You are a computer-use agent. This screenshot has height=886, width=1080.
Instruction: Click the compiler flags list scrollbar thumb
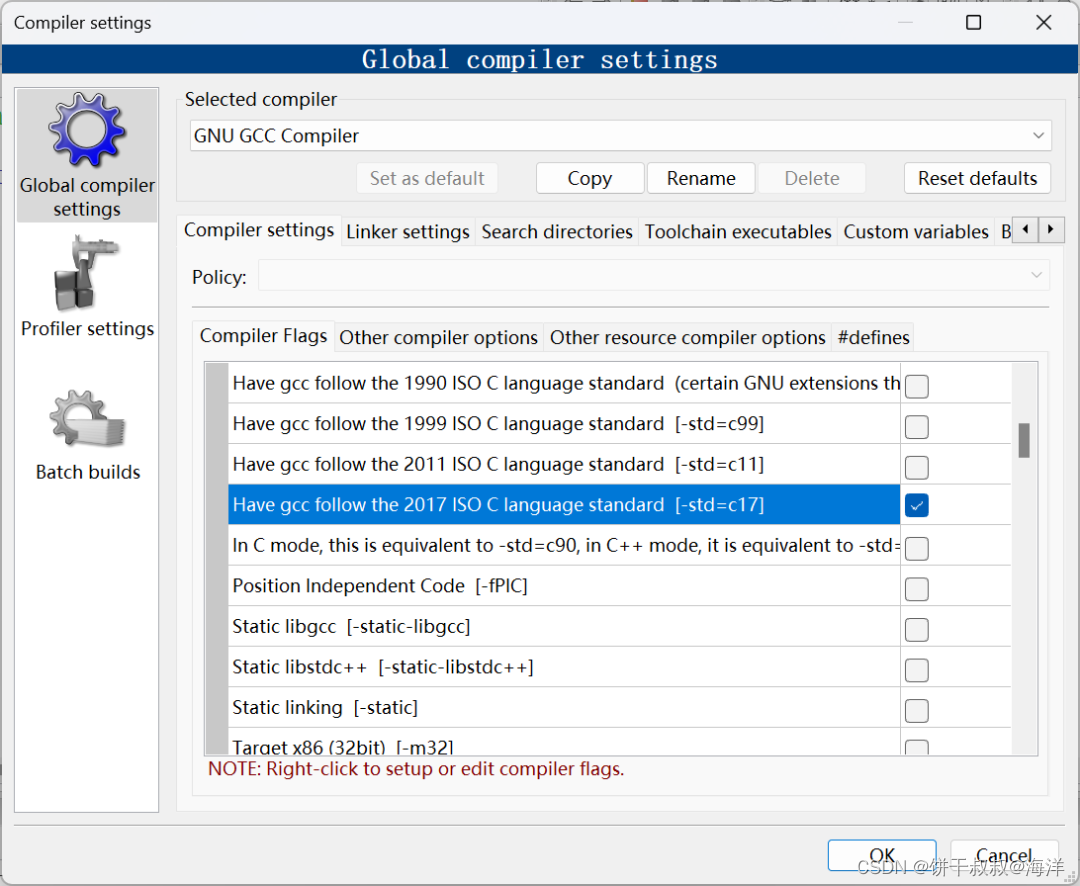tap(1024, 440)
